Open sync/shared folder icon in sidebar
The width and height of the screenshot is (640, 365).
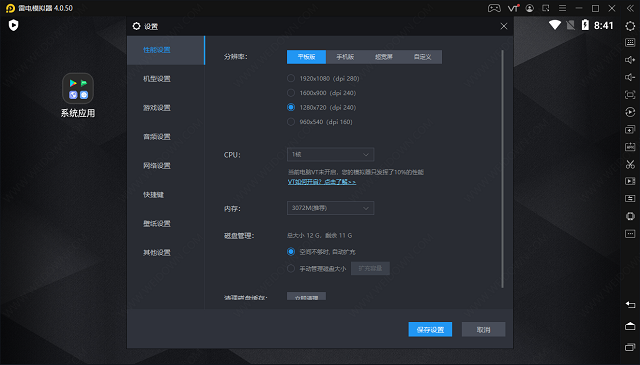pos(630,198)
